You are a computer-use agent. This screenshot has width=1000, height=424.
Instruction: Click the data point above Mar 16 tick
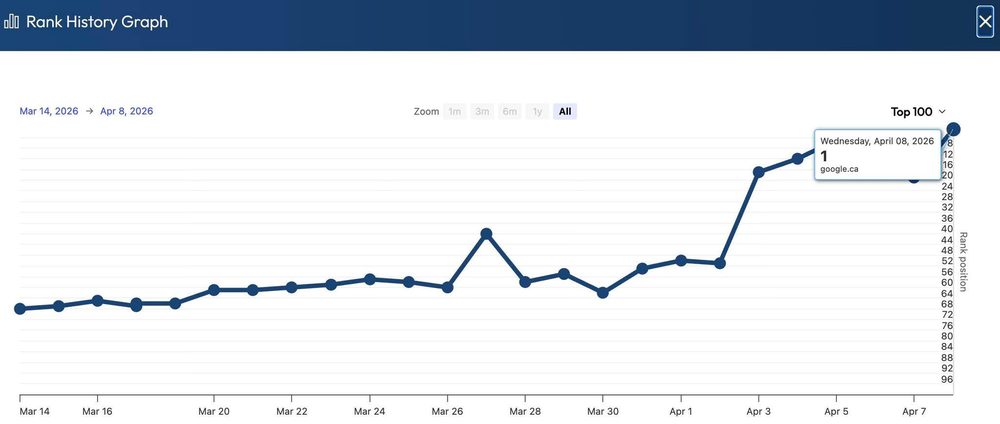(98, 300)
